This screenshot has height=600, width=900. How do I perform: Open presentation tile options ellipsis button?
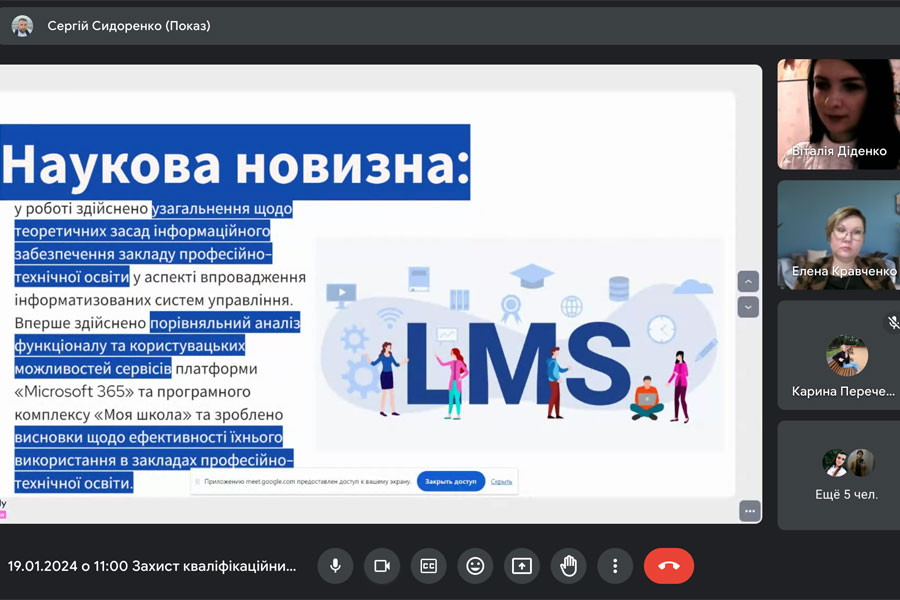point(750,511)
